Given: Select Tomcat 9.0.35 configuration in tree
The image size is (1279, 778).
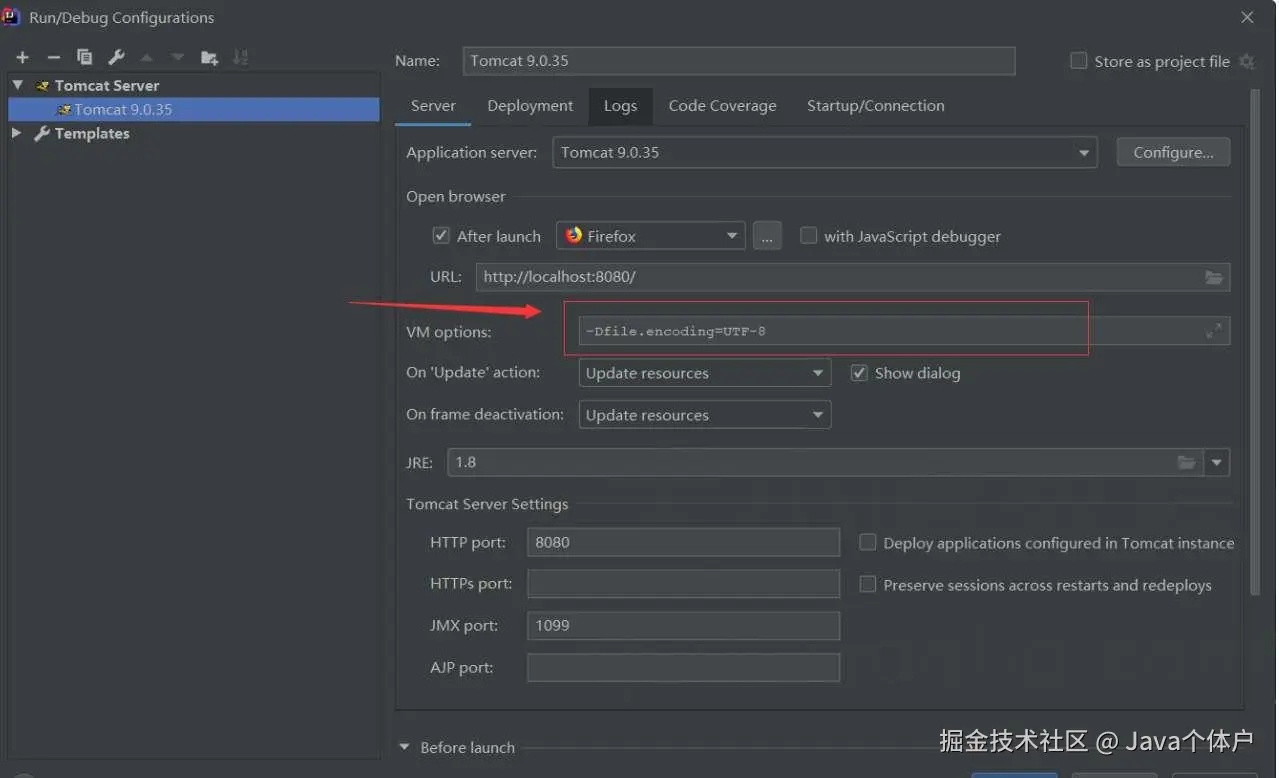Looking at the screenshot, I should (x=194, y=109).
